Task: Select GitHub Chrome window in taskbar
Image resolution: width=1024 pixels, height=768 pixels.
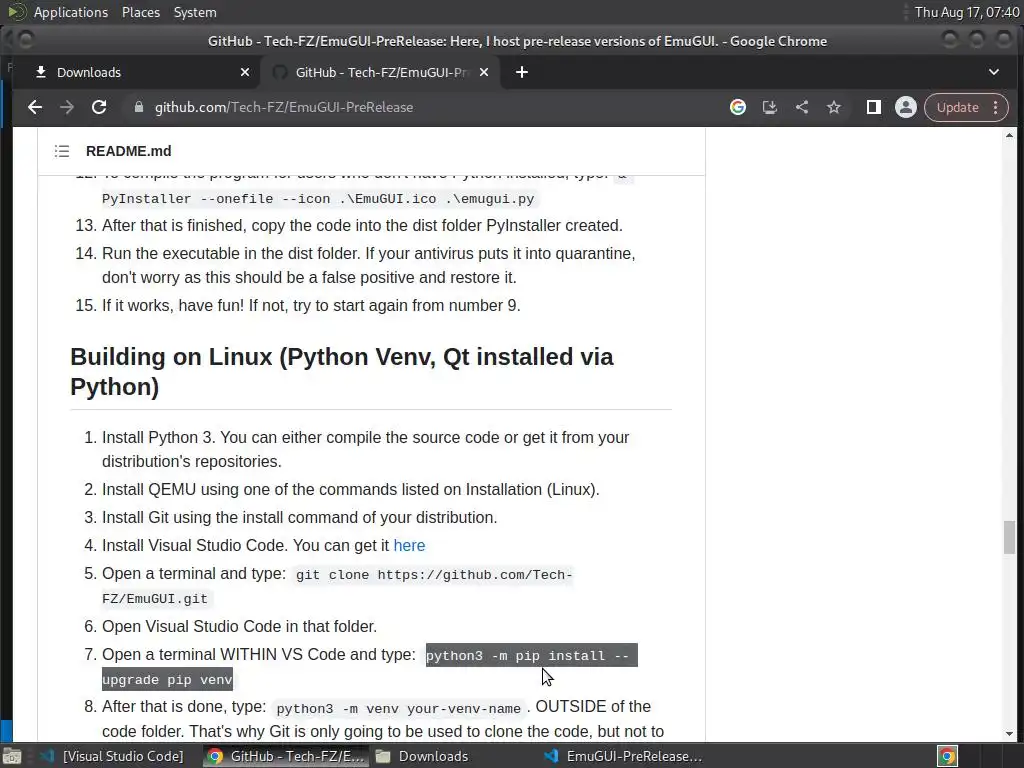Action: tap(285, 756)
